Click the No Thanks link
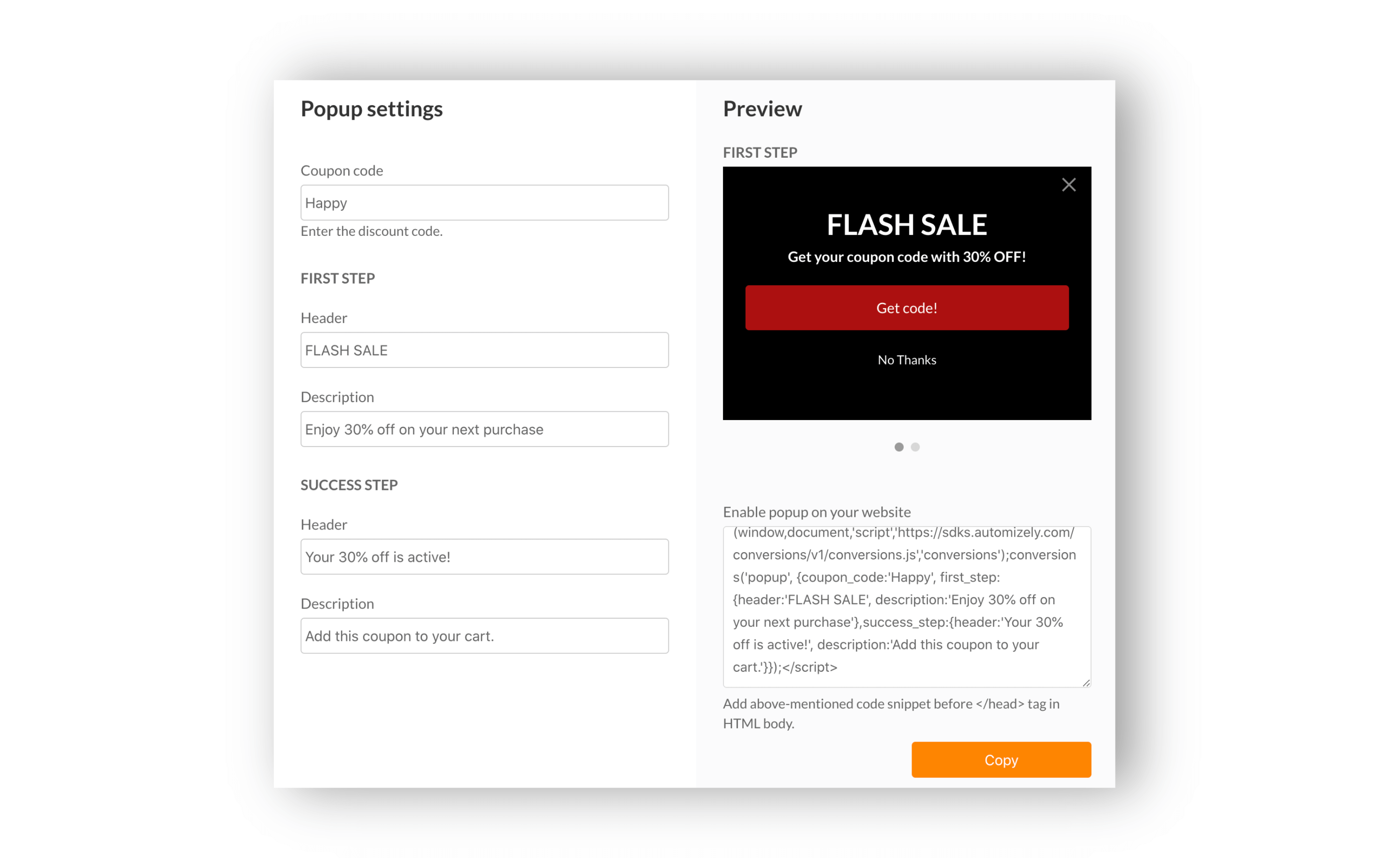This screenshot has width=1389, height=868. 907,360
